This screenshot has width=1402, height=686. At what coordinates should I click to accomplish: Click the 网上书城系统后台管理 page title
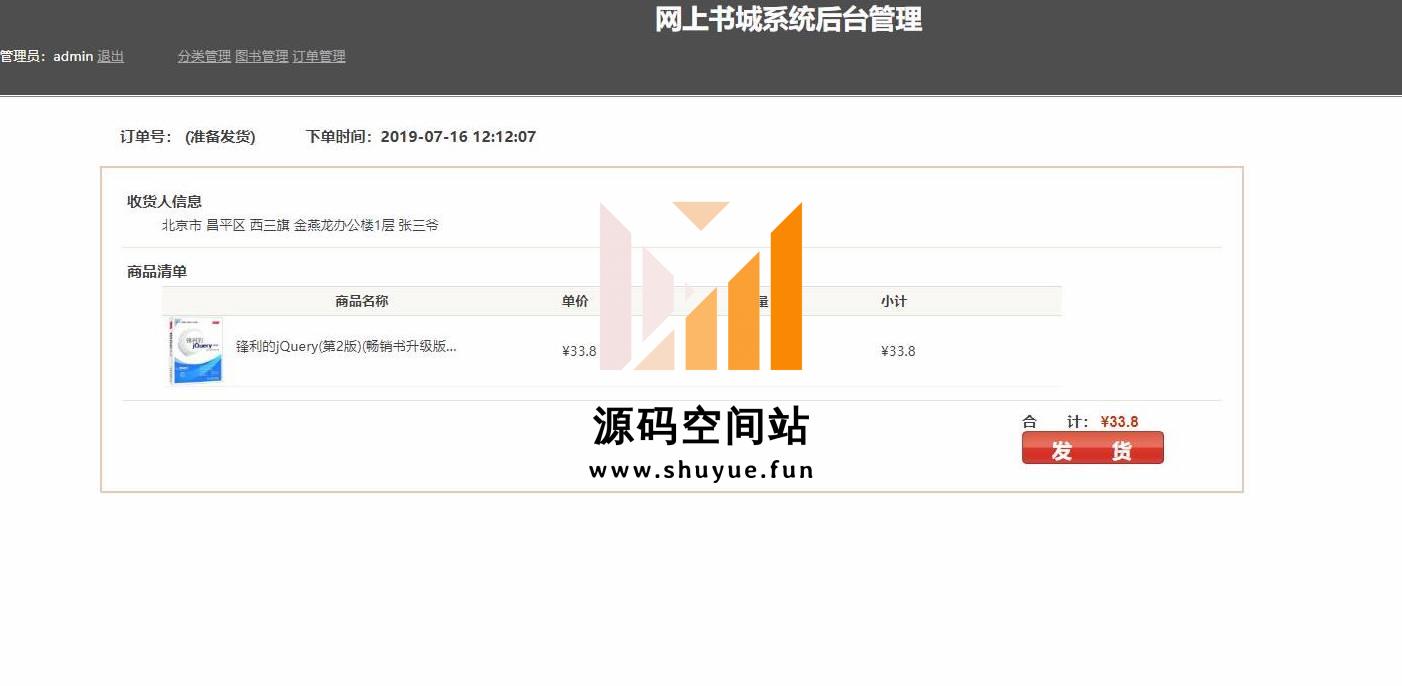(x=788, y=19)
